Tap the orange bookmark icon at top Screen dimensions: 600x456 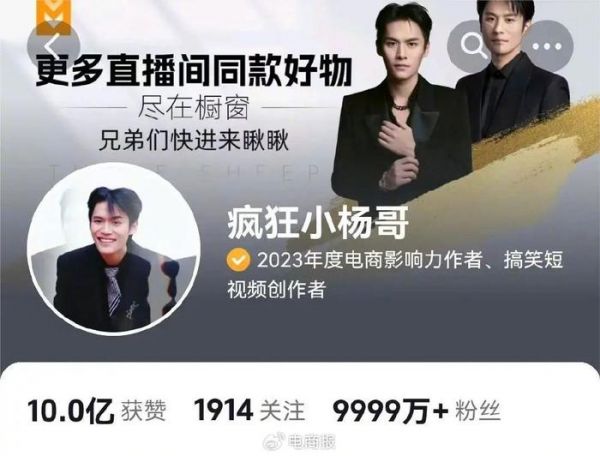(54, 17)
